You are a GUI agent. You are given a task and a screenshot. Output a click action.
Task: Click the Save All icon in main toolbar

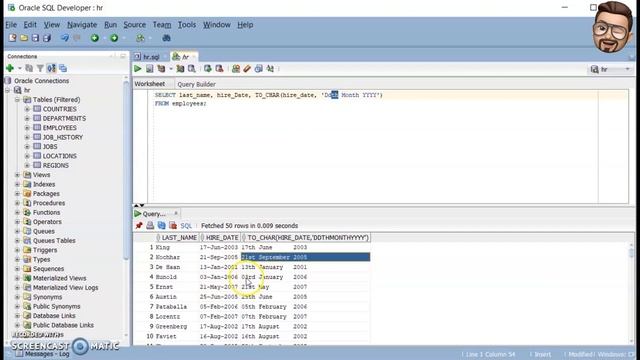click(47, 38)
